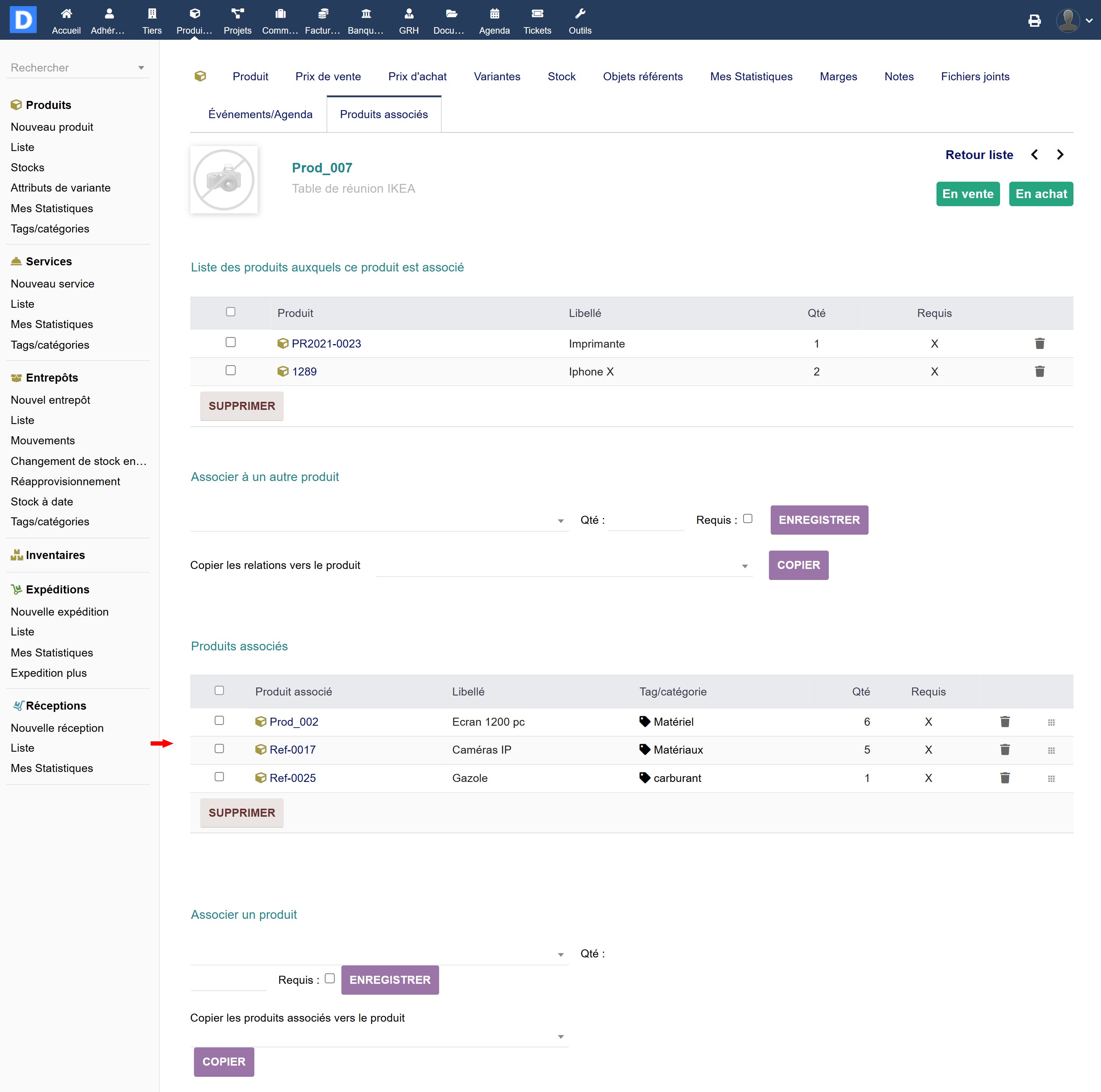This screenshot has height=1092, width=1101.
Task: Toggle select-all checkbox in Produit associé header
Action: (x=219, y=690)
